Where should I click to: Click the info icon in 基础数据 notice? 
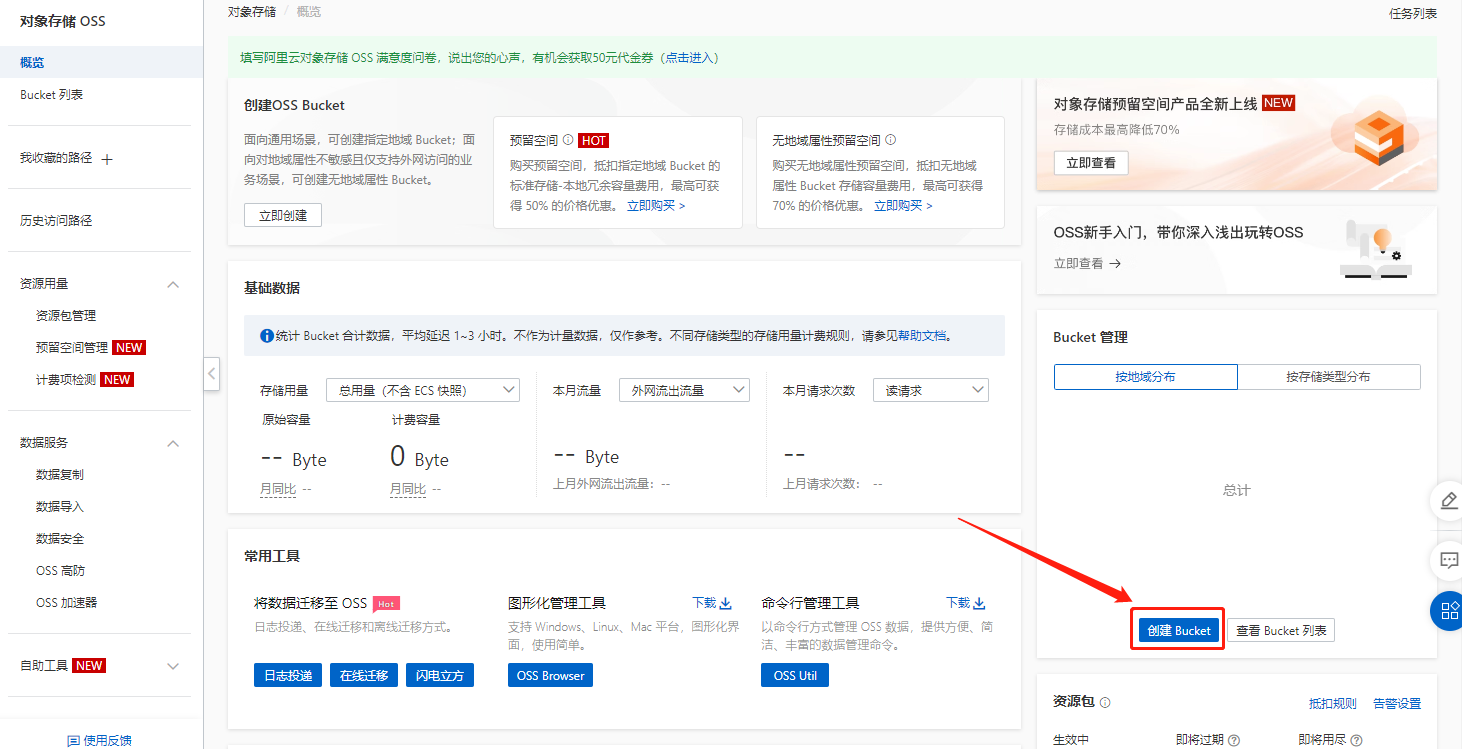[267, 336]
